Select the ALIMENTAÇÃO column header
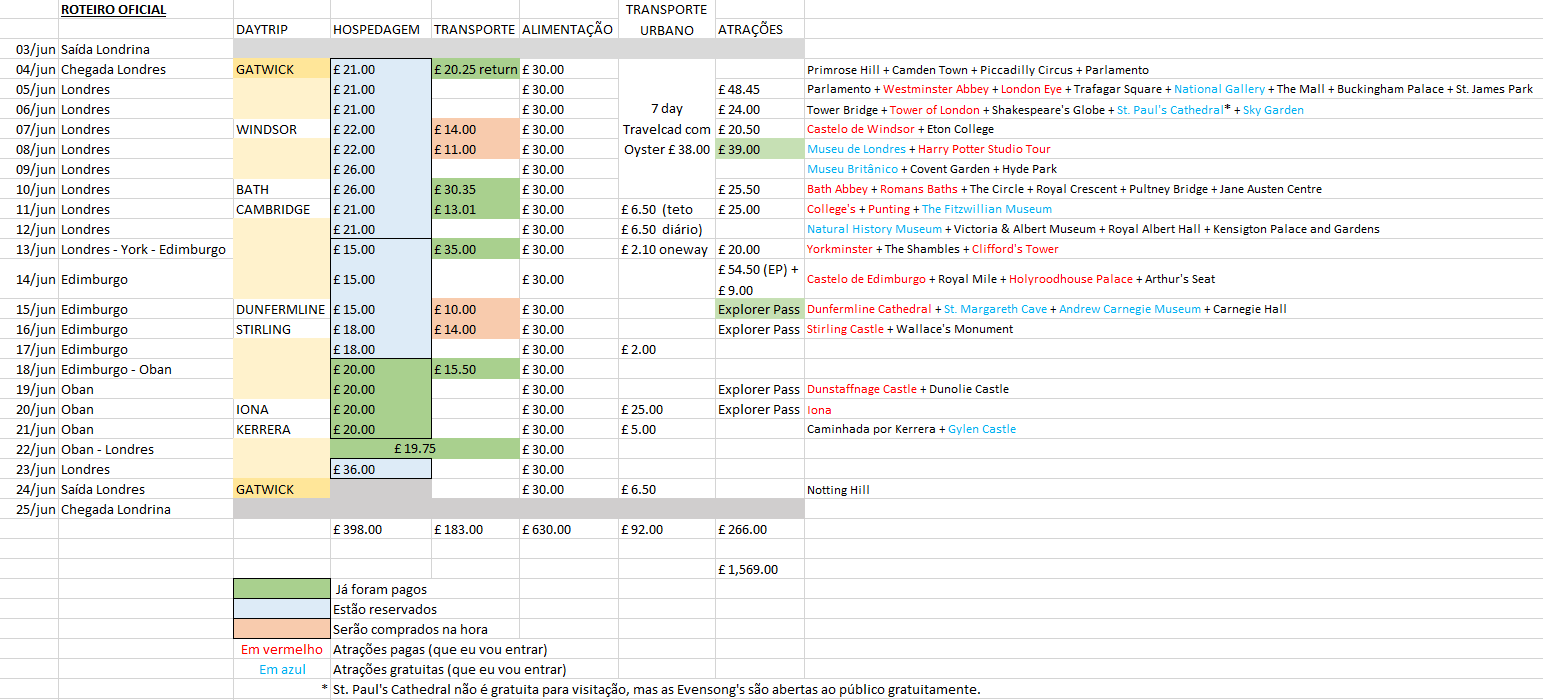Image resolution: width=1543 pixels, height=700 pixels. pyautogui.click(x=567, y=30)
